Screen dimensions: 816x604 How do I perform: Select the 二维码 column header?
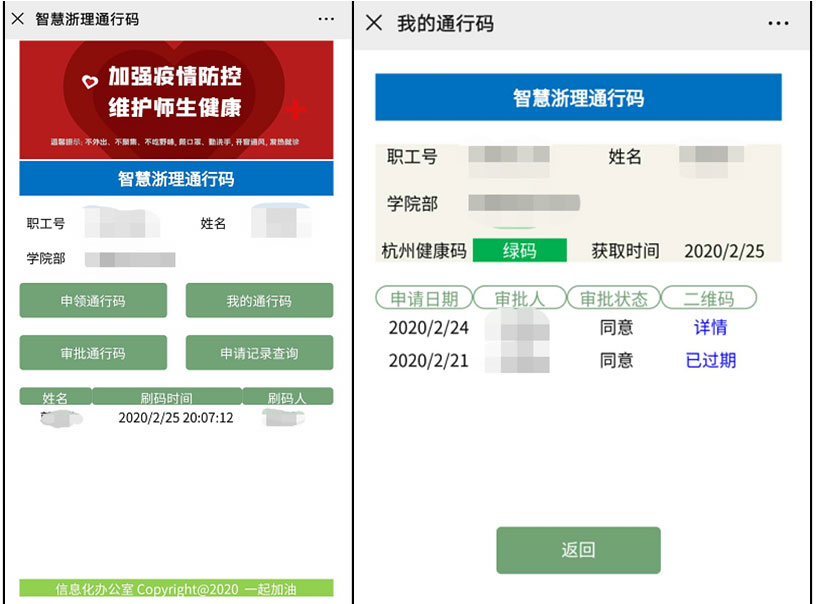point(708,298)
